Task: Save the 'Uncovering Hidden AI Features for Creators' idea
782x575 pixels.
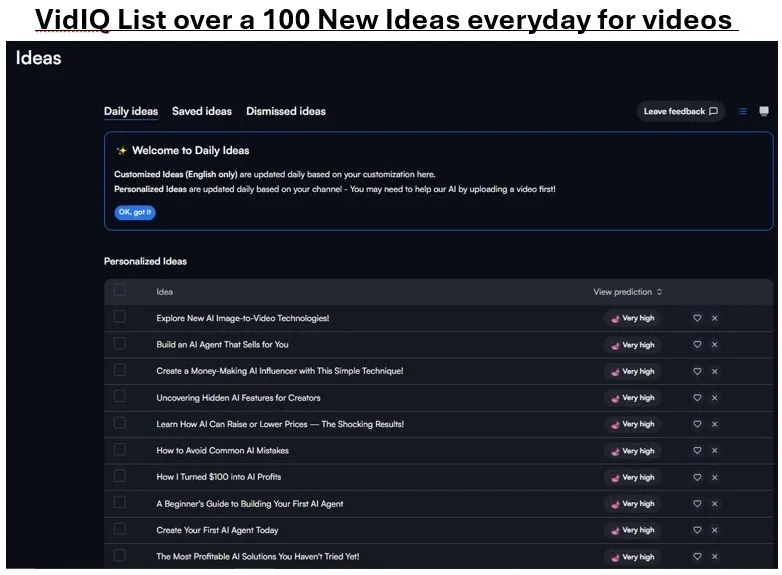Action: point(697,398)
